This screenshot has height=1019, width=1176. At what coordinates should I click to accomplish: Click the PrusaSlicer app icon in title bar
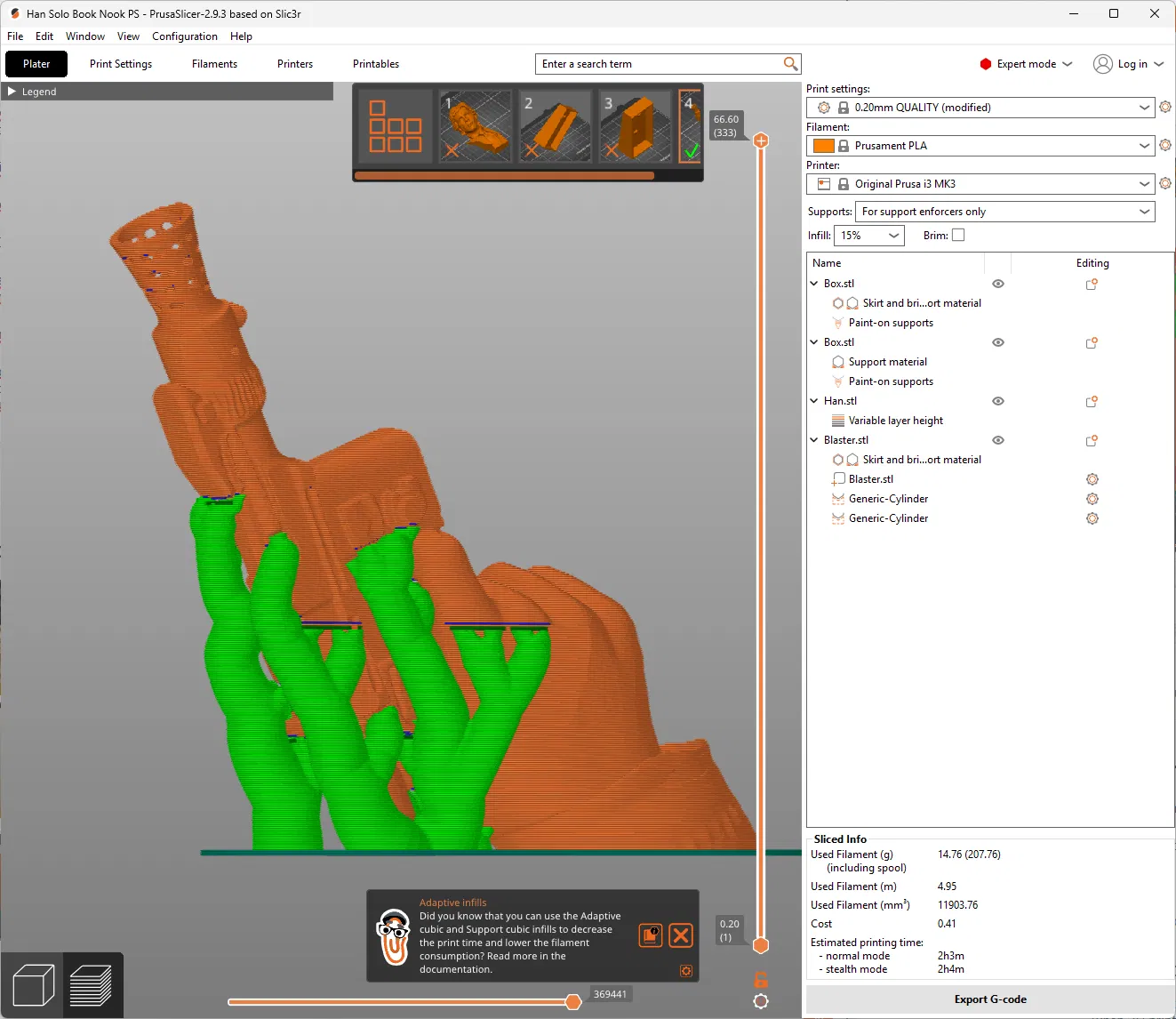pos(14,13)
